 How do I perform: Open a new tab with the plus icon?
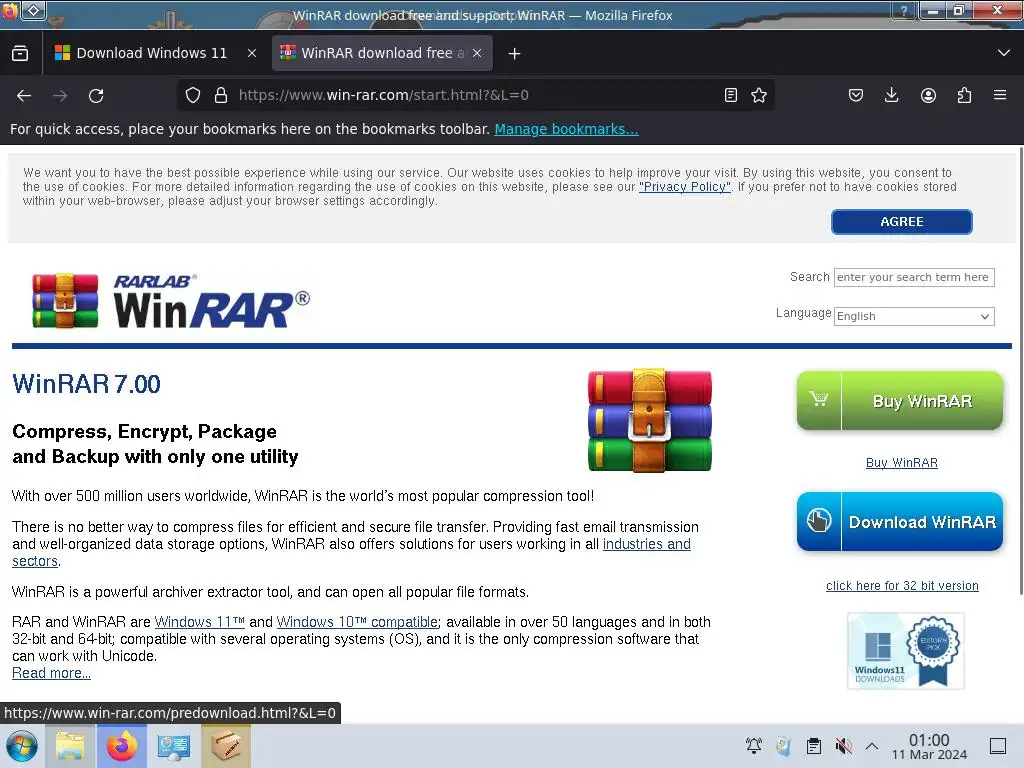pos(515,54)
